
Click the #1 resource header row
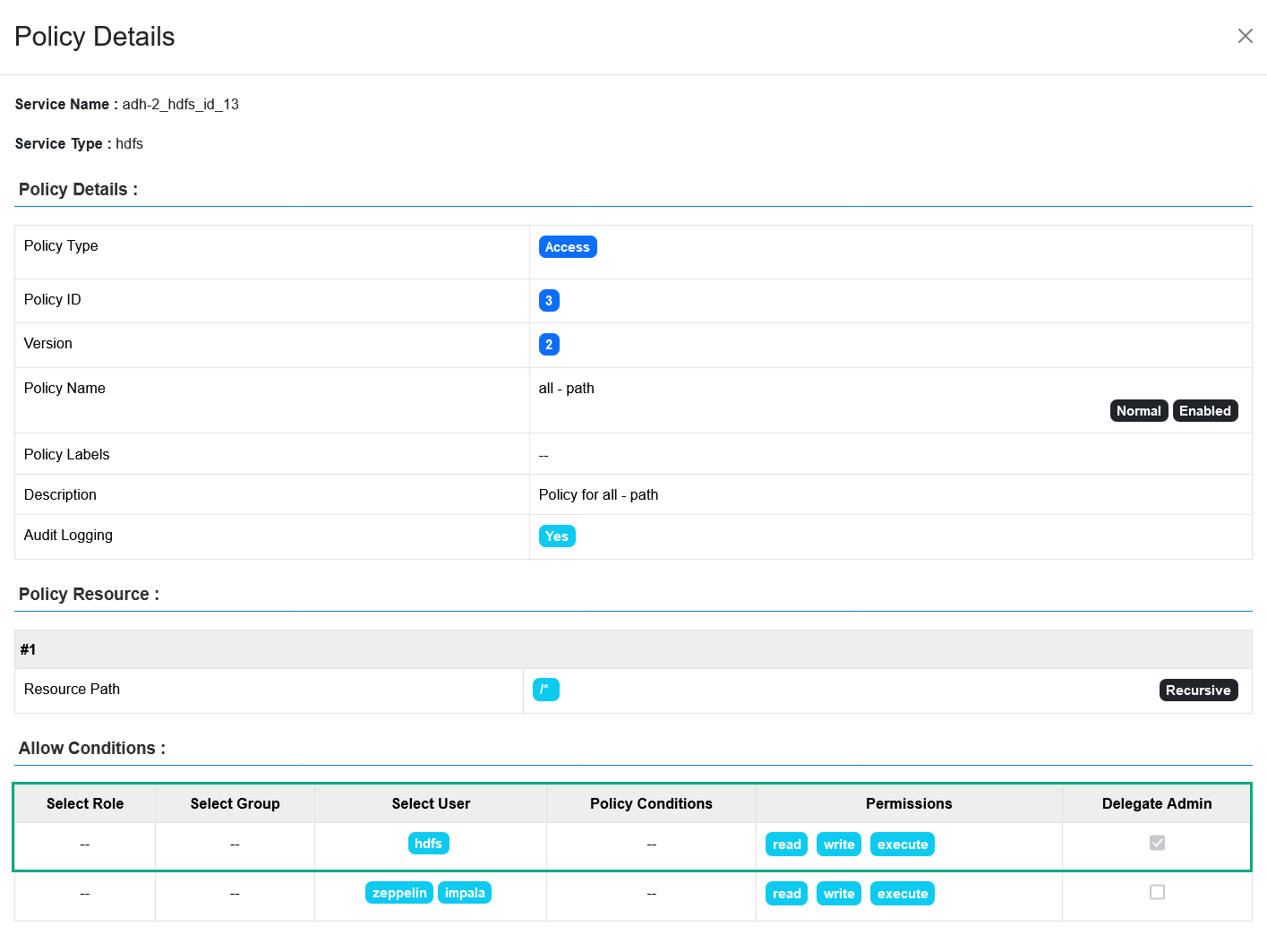pyautogui.click(x=633, y=649)
